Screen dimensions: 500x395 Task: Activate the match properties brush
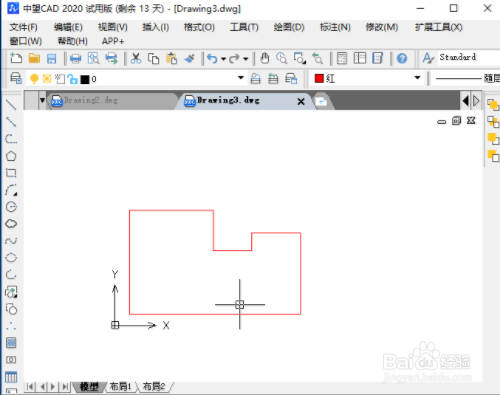click(189, 59)
